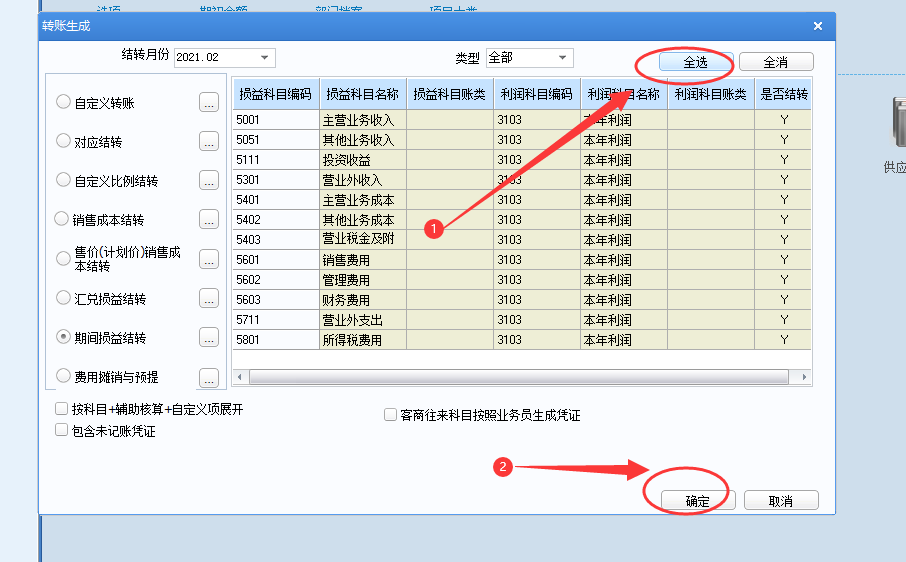
Task: Enable 按科目+辅助核算+自定义项展开 checkbox
Action: (61, 409)
